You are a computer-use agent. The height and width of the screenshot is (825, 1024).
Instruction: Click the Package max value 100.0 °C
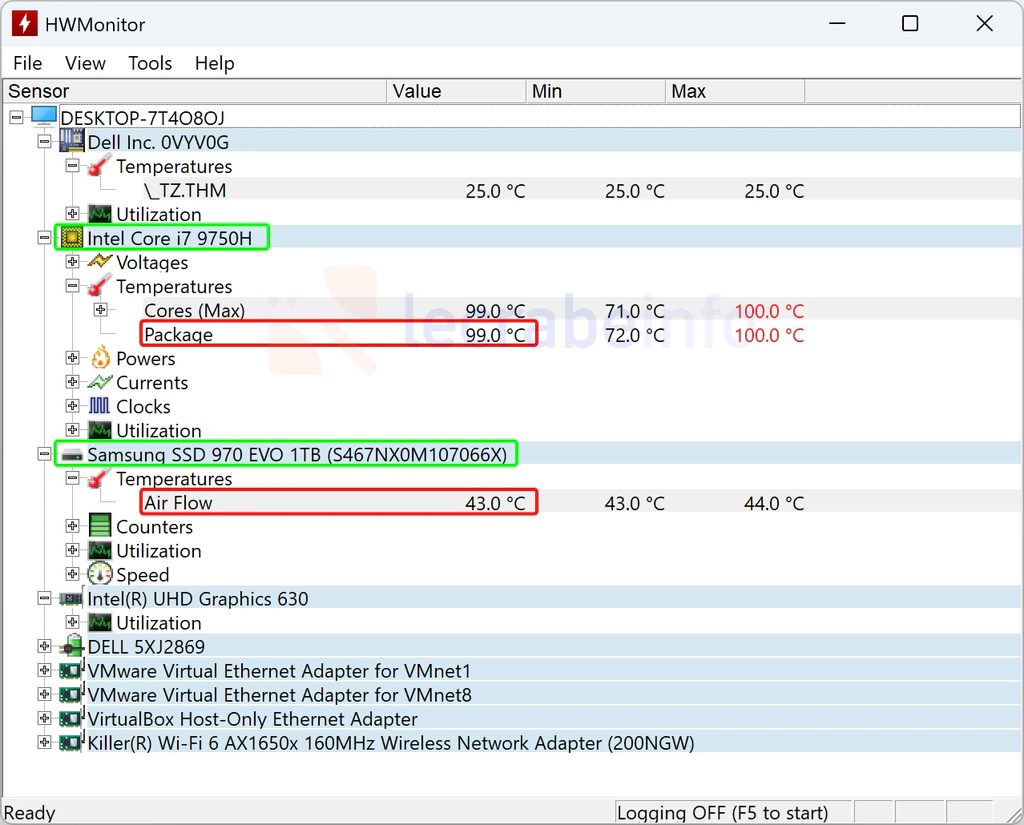click(769, 335)
